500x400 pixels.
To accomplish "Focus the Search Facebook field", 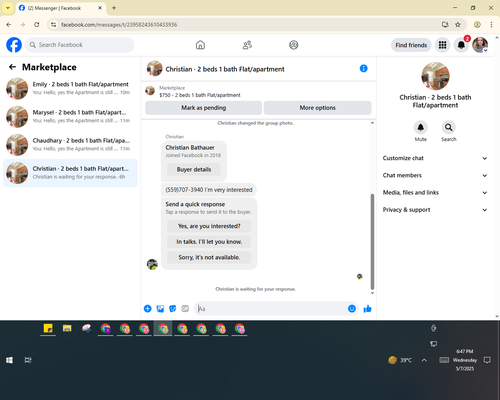I will pyautogui.click(x=80, y=45).
